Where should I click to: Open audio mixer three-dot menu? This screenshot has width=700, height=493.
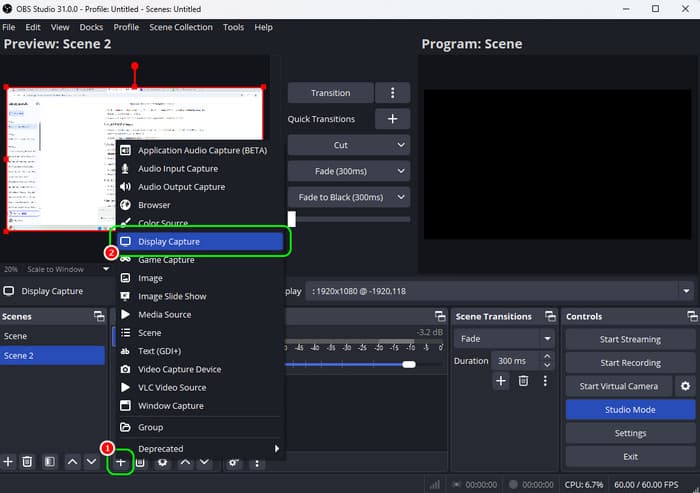(x=257, y=463)
